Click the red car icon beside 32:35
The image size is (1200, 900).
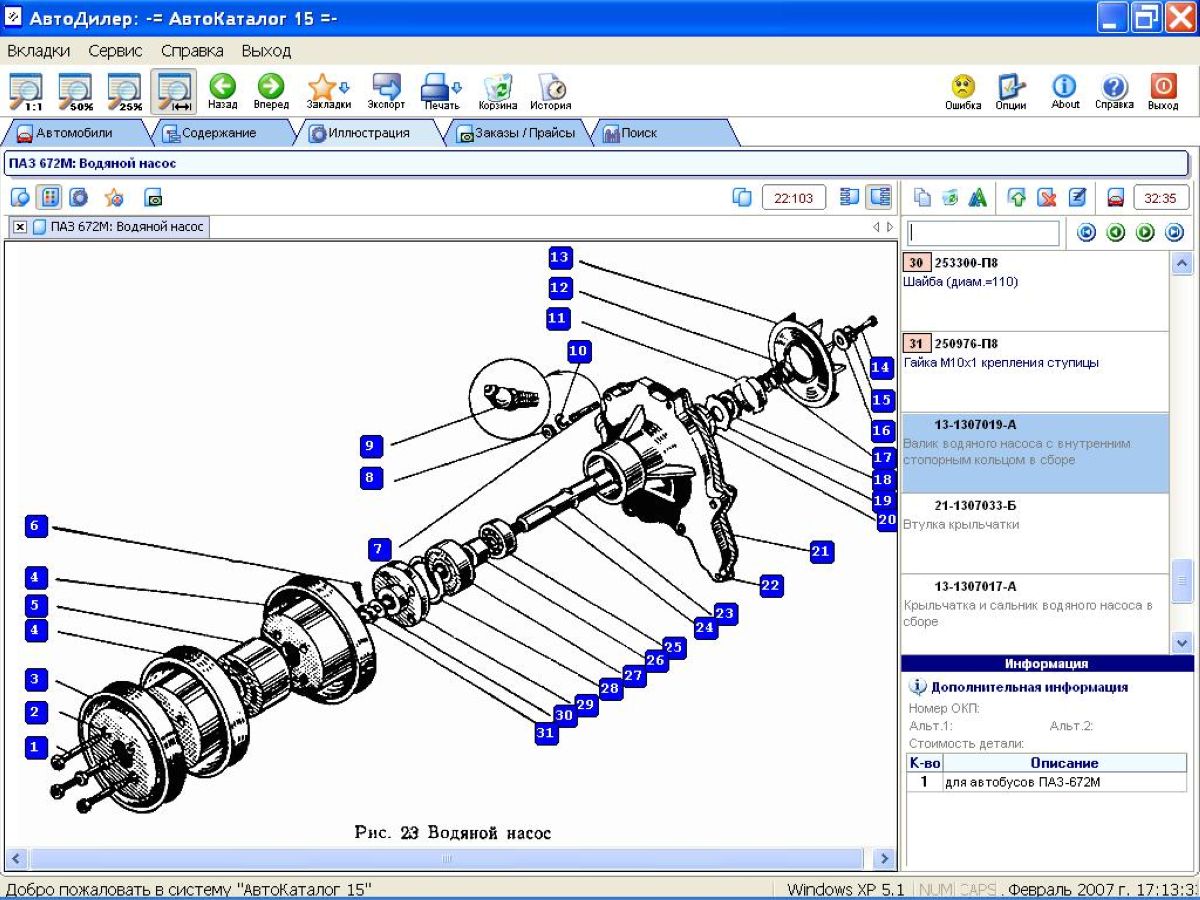1116,197
